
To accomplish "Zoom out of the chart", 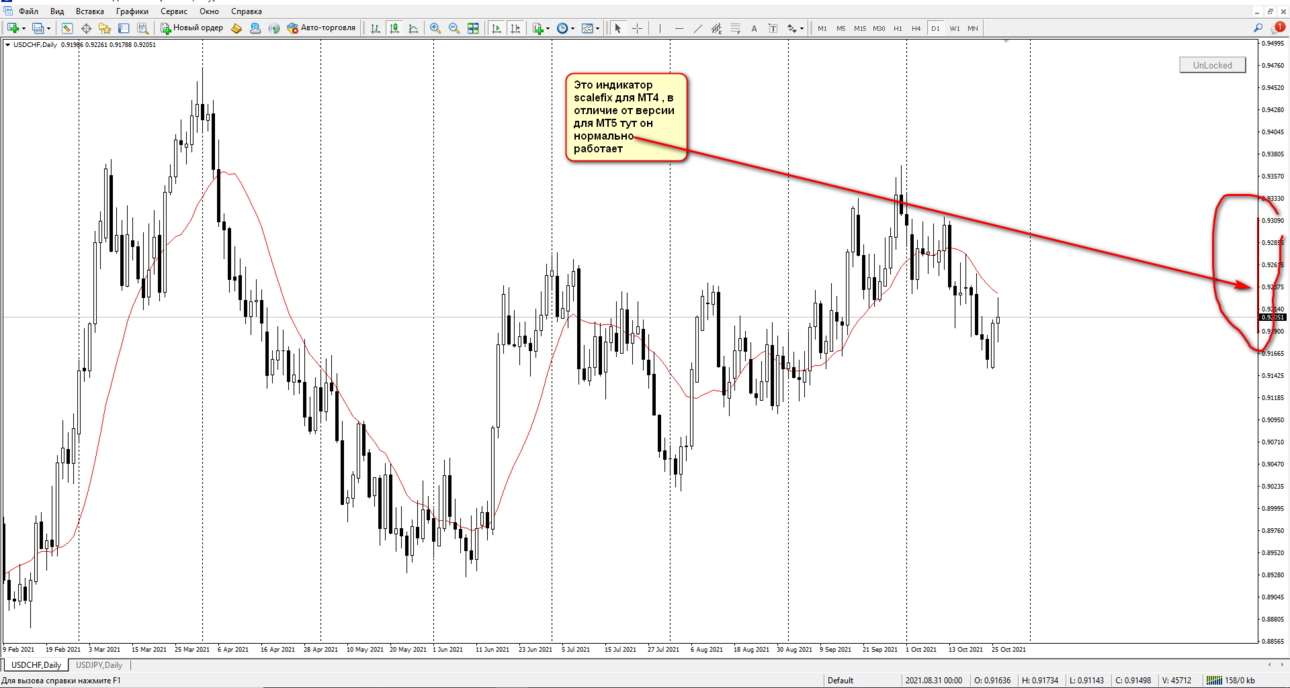I will click(x=454, y=28).
